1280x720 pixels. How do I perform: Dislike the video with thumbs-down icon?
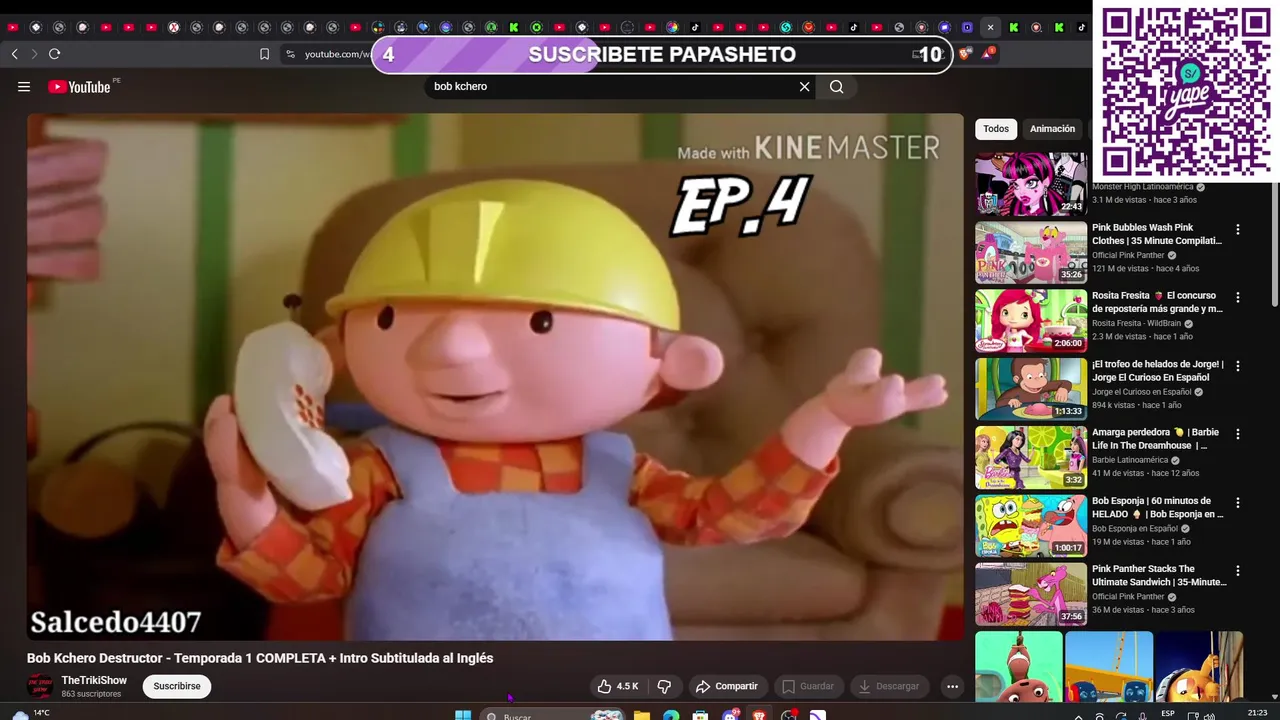point(664,686)
